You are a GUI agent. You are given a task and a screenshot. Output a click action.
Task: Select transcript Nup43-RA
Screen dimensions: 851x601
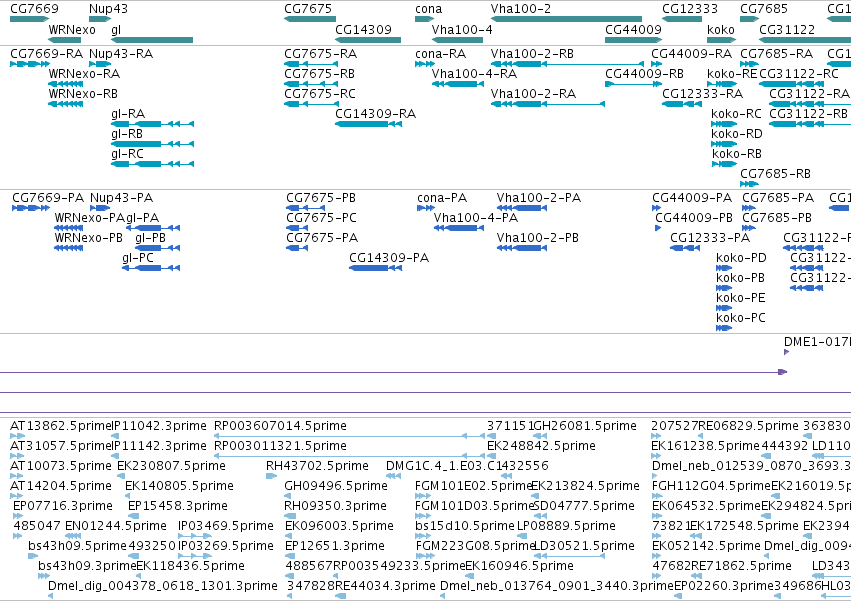(x=100, y=64)
